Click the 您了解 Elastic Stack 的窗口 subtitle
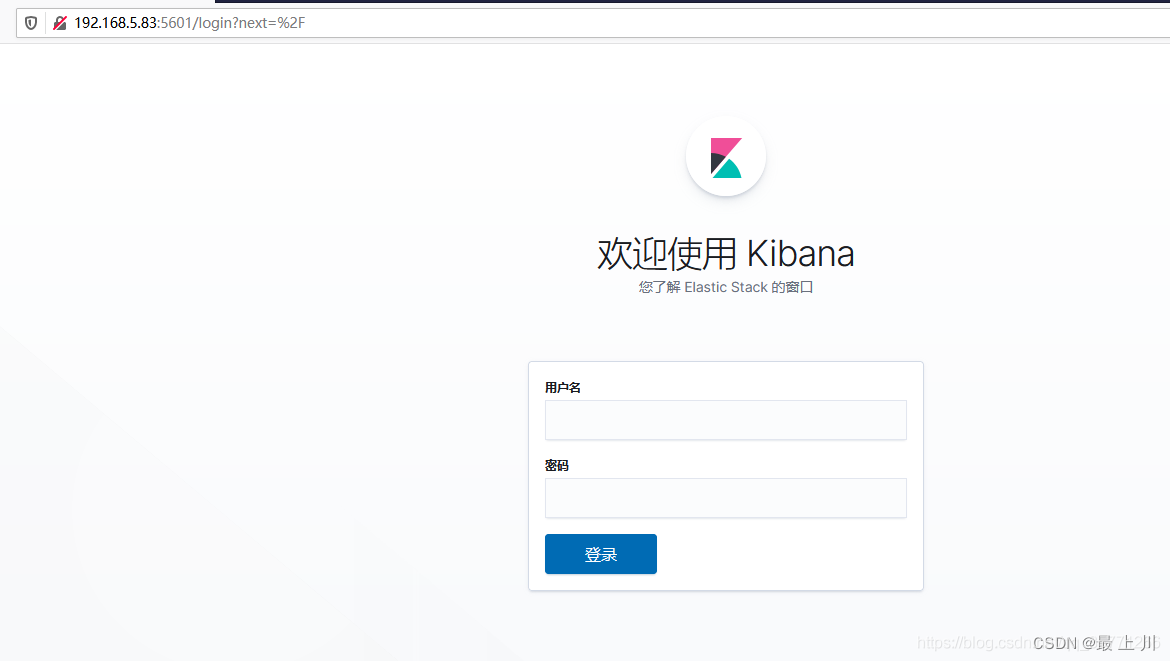The width and height of the screenshot is (1170, 661). (725, 287)
